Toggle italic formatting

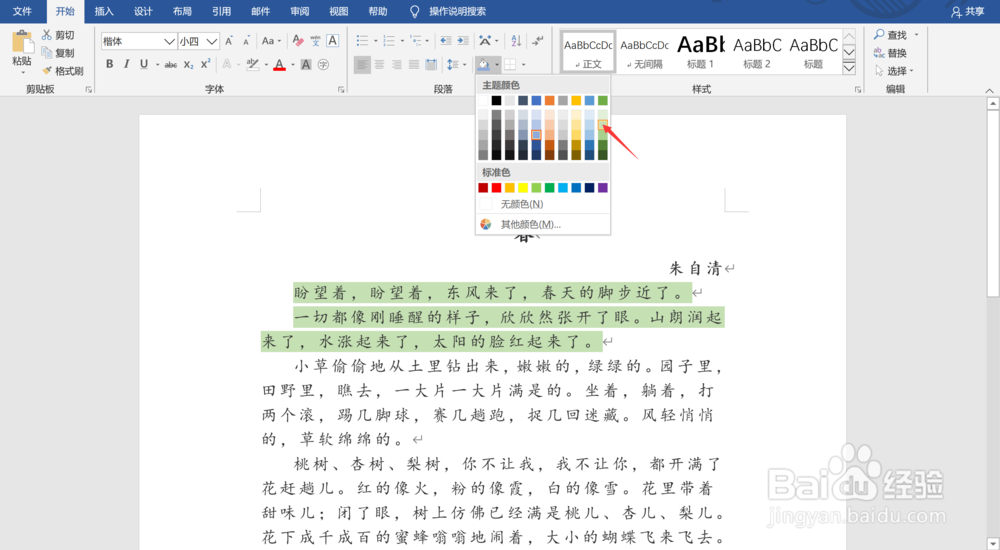pos(126,64)
